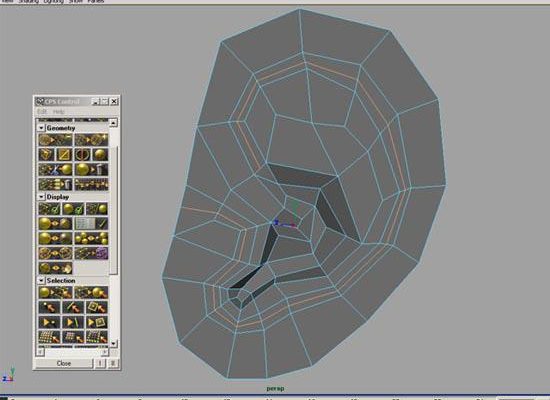Click the diagonal-line square icon in Geometry
This screenshot has height=400, width=550.
[65, 154]
